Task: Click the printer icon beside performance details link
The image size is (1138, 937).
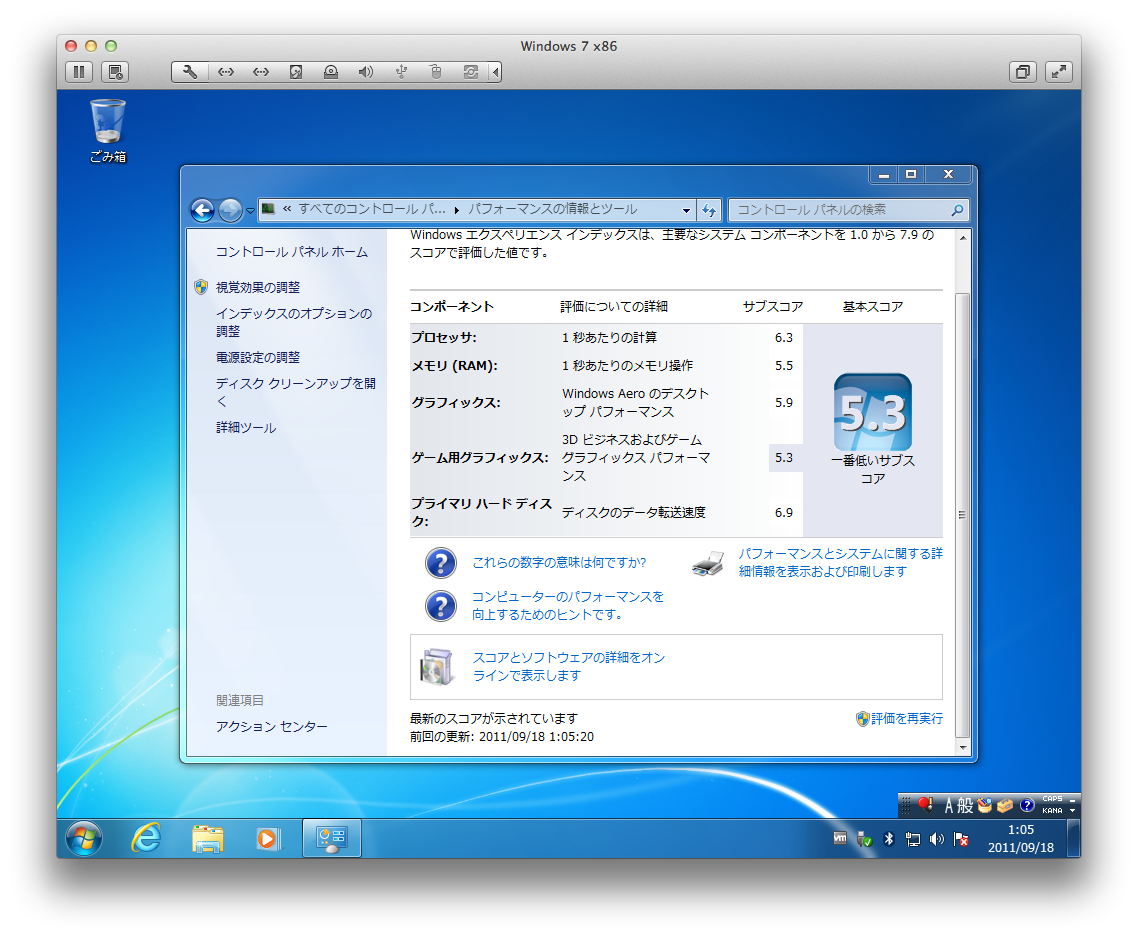Action: (x=708, y=563)
